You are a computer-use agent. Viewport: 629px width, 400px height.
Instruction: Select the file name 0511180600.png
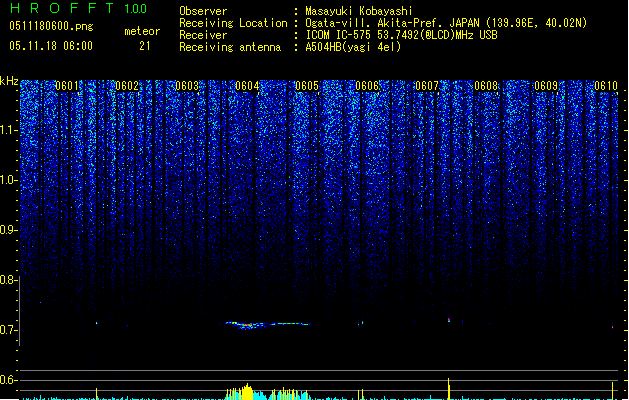[51, 26]
